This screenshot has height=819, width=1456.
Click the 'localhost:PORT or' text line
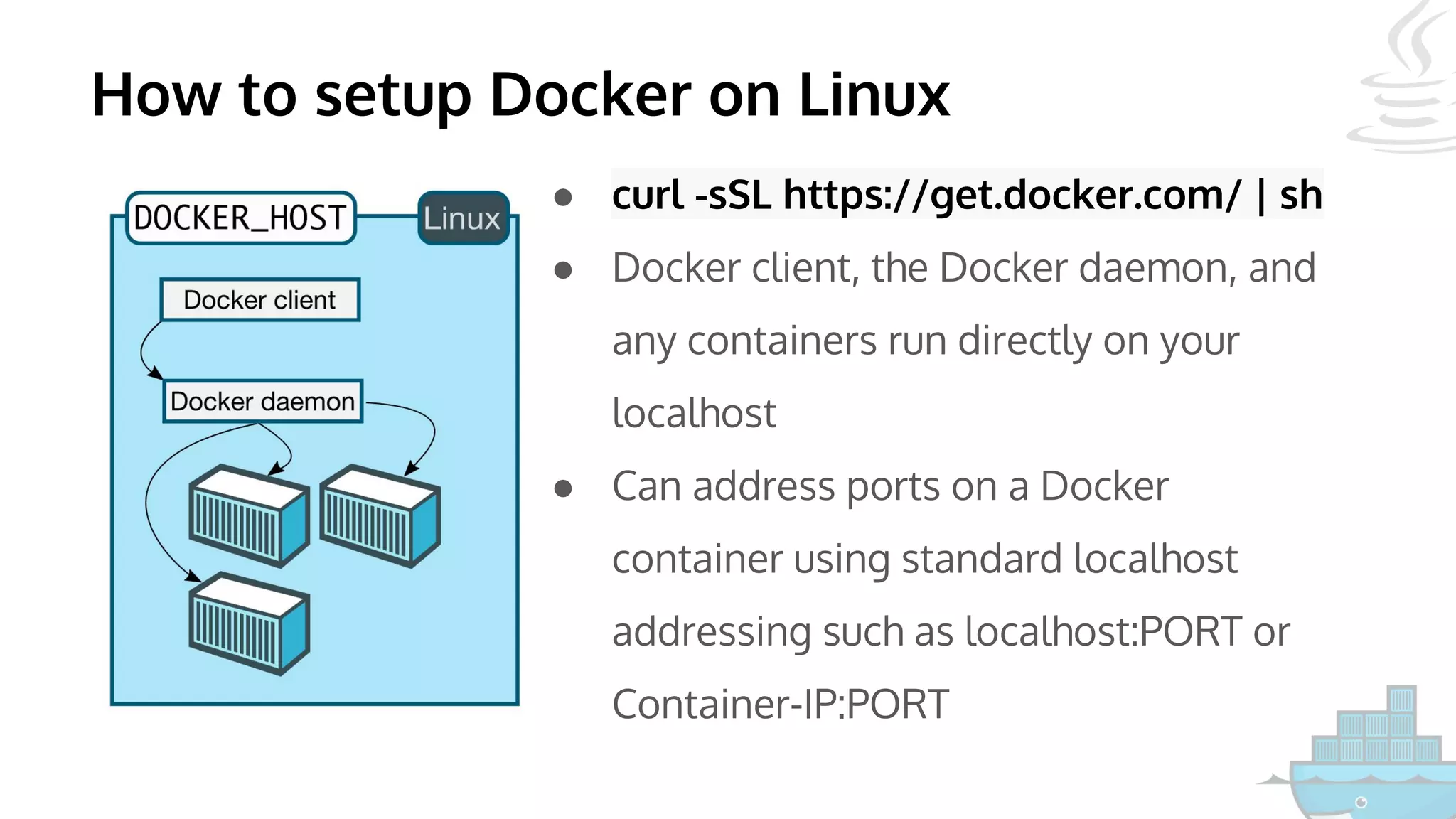(x=1127, y=631)
